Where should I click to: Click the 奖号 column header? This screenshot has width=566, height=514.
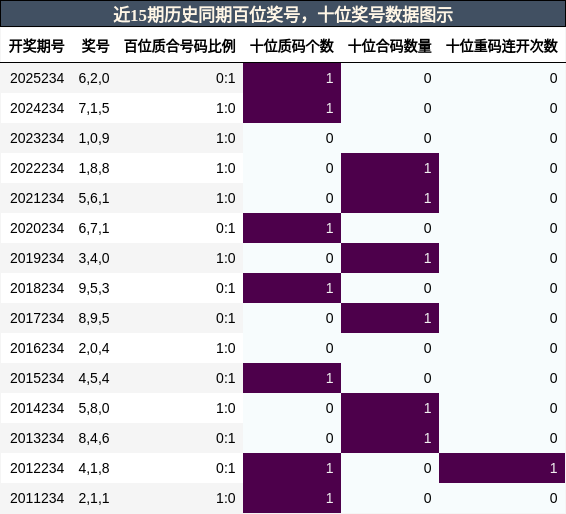95,46
